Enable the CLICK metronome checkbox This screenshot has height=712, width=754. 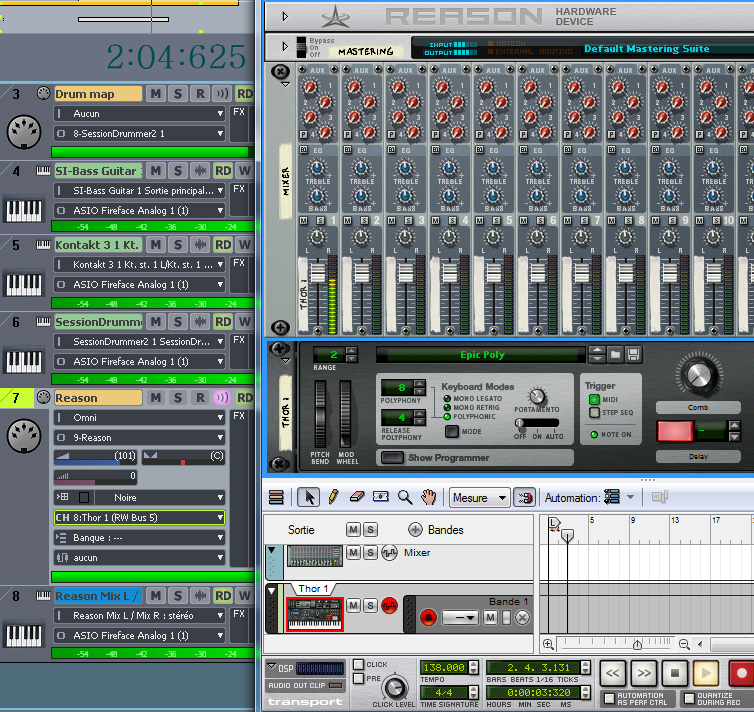pyautogui.click(x=359, y=664)
